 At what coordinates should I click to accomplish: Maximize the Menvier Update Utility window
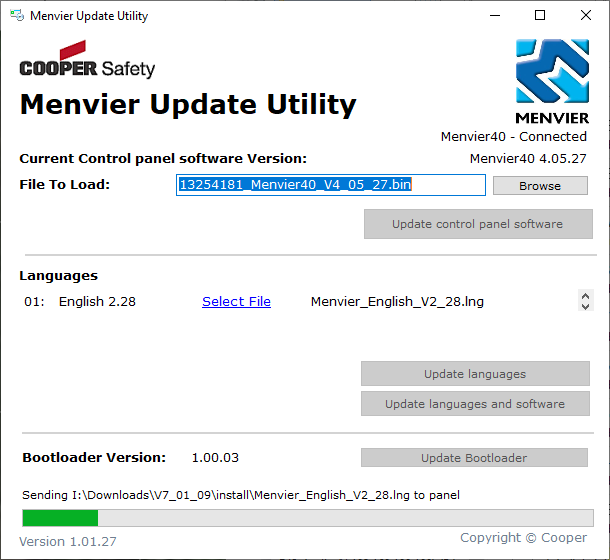540,16
